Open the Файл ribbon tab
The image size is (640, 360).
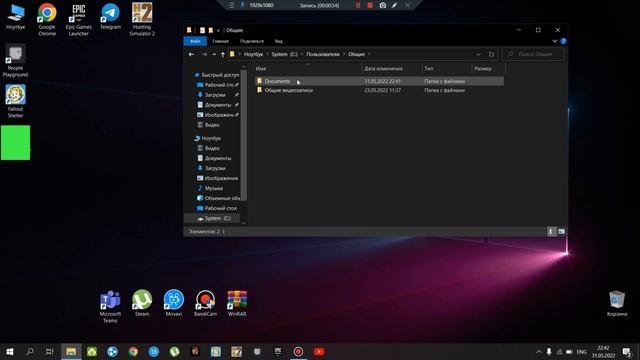point(195,41)
